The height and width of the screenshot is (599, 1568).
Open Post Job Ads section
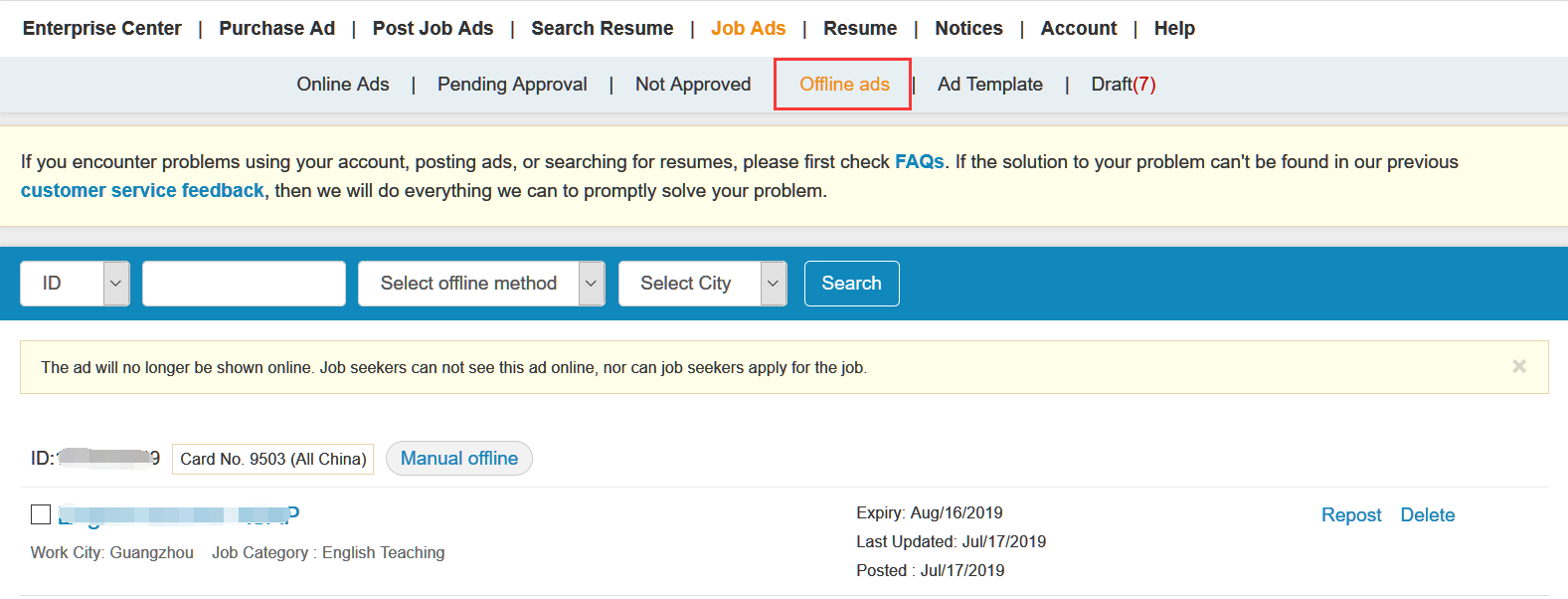pos(433,28)
